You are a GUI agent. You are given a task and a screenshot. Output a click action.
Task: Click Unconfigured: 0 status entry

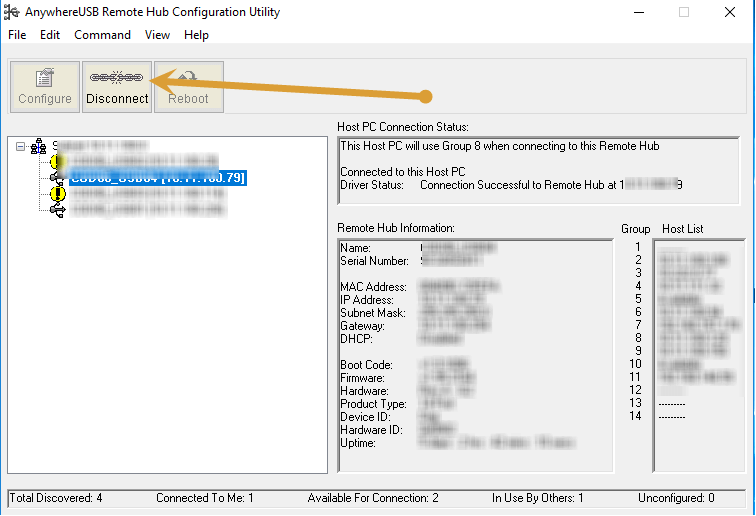(676, 498)
